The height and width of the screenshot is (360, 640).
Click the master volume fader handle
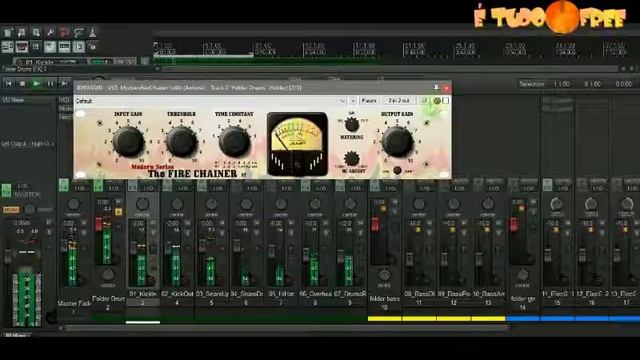pos(8,256)
